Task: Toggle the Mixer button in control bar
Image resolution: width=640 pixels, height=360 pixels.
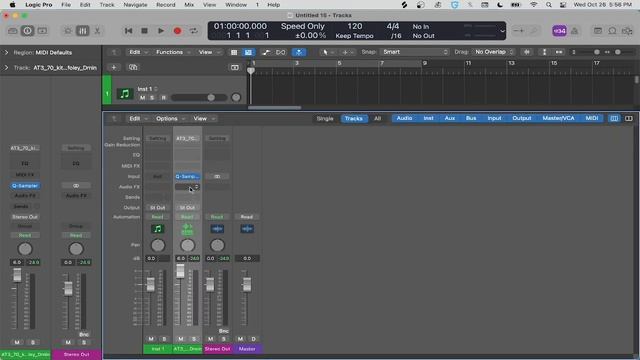Action: pyautogui.click(x=82, y=31)
